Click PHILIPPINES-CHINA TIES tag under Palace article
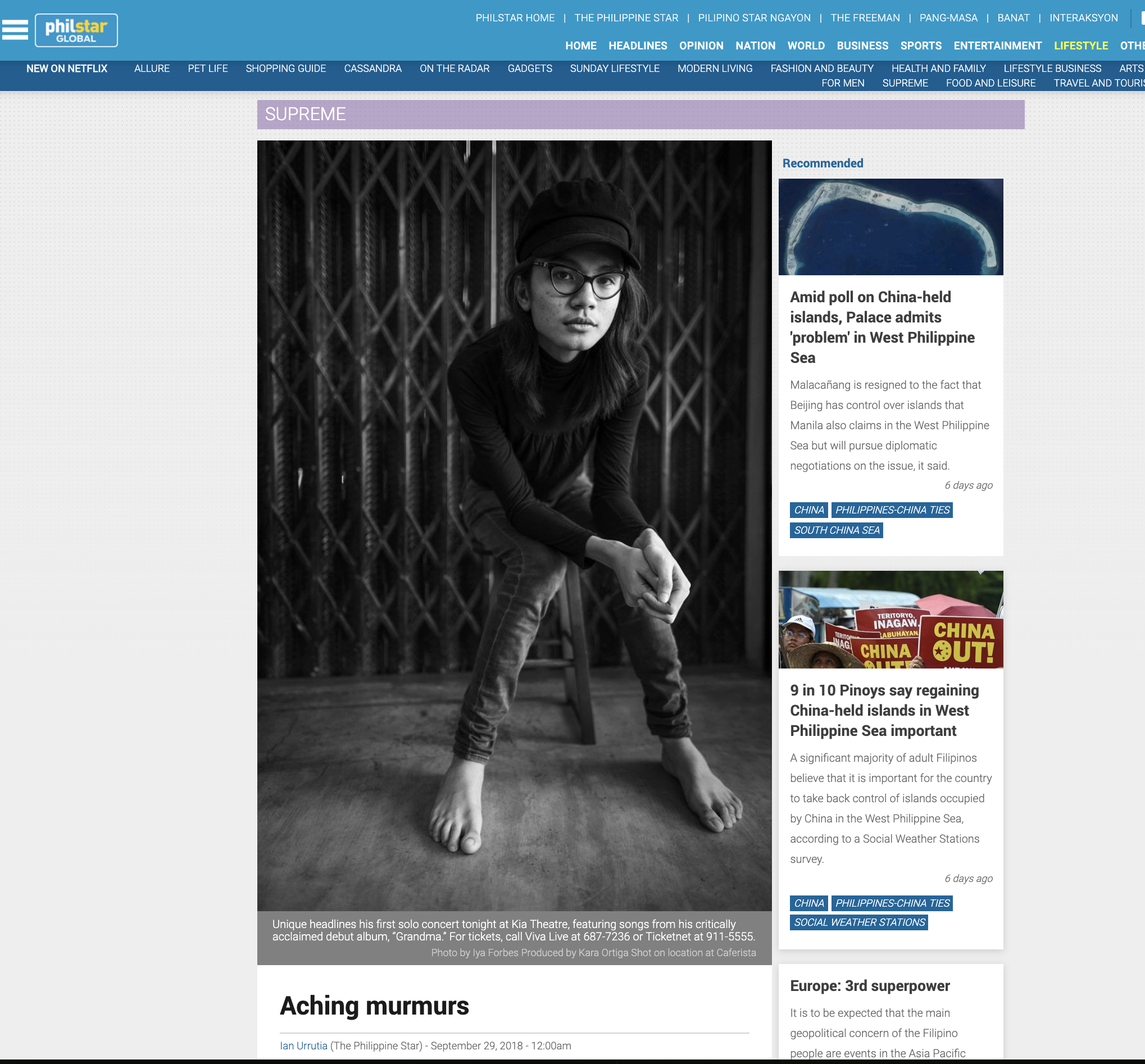The image size is (1145, 1064). point(892,510)
